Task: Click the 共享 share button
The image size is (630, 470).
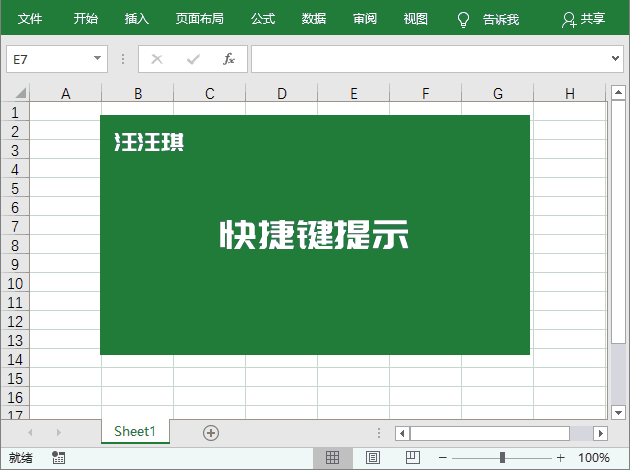Action: pyautogui.click(x=583, y=19)
